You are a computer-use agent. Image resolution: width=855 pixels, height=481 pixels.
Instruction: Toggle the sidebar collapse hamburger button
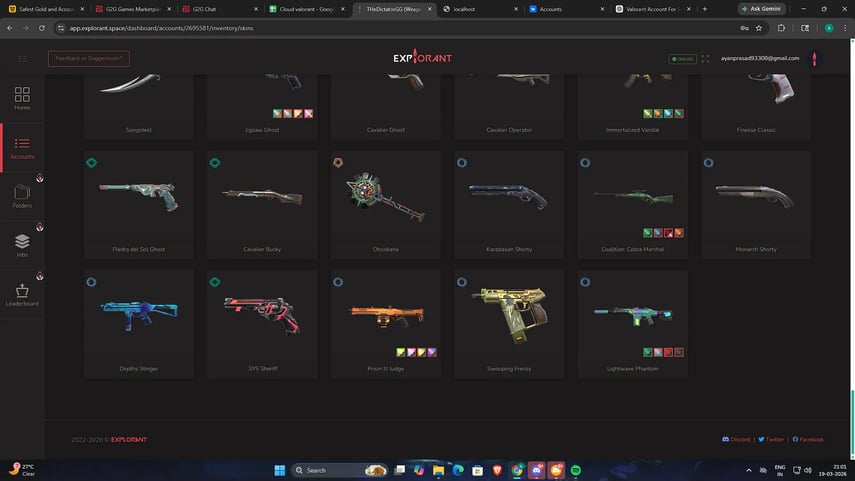click(23, 58)
